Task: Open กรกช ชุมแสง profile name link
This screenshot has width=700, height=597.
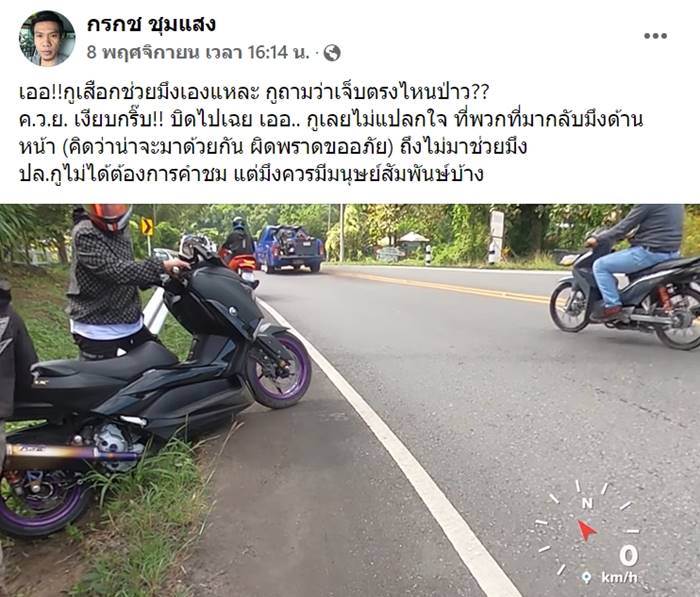Action: coord(151,24)
